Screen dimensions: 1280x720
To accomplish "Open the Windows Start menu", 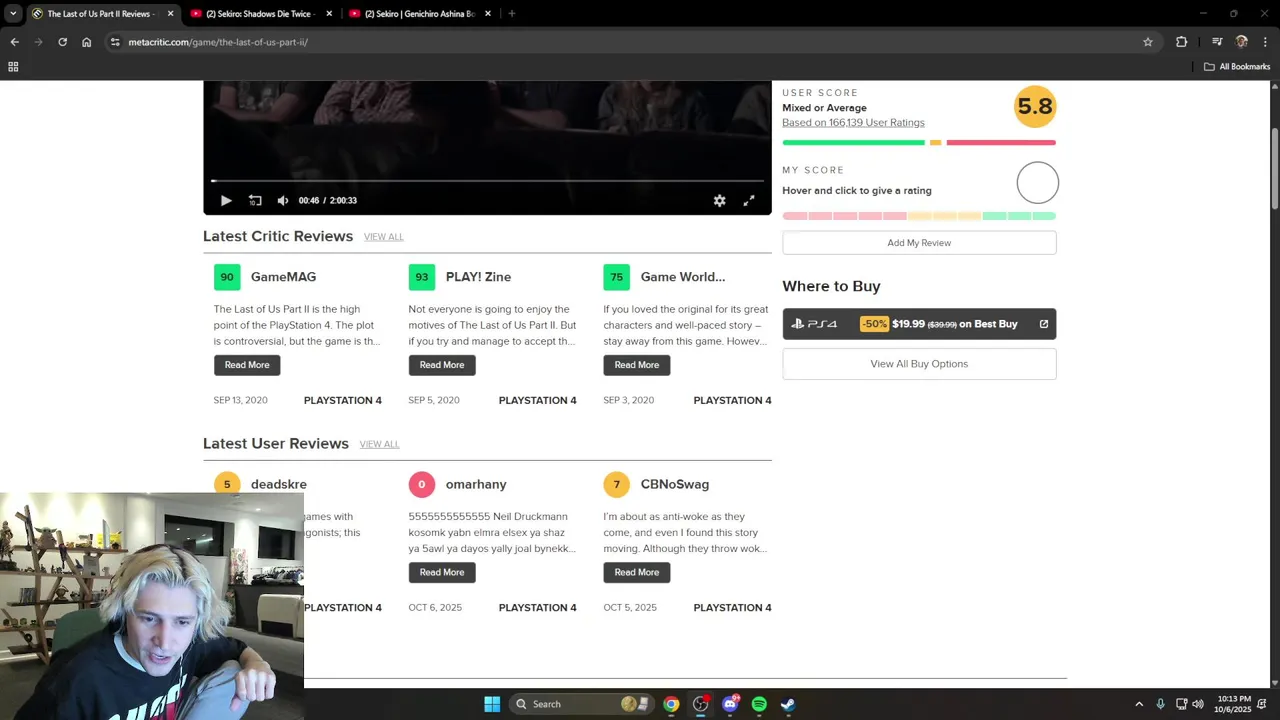I will tap(492, 704).
